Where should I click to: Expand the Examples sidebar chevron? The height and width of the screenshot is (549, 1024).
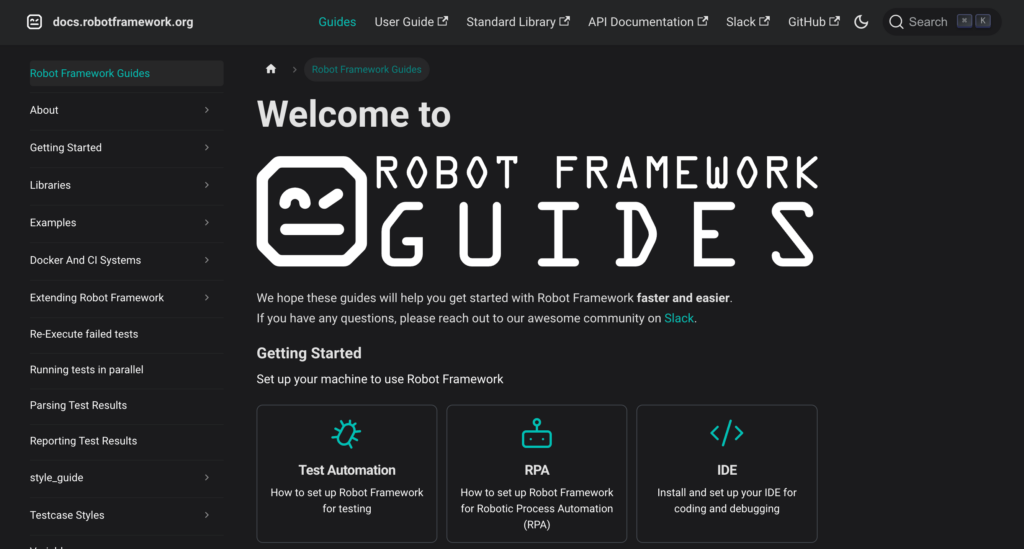tap(206, 223)
